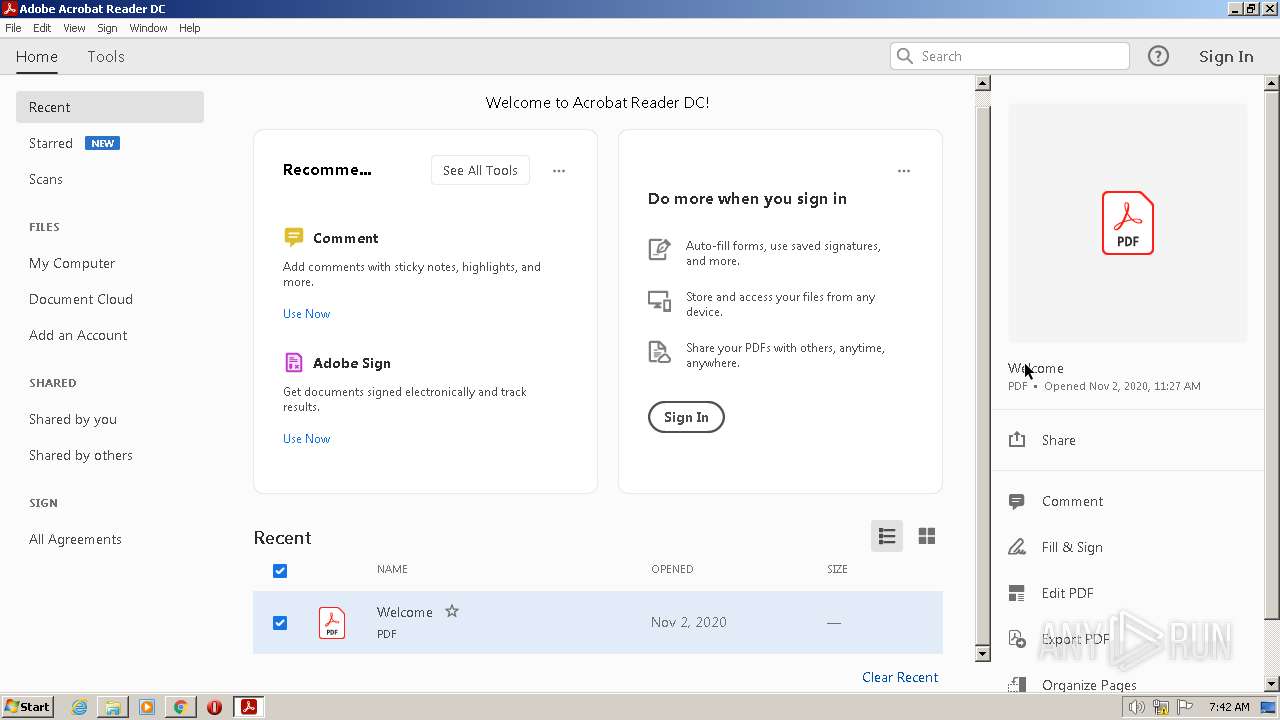The height and width of the screenshot is (720, 1280).
Task: Open the Window menu
Action: pyautogui.click(x=148, y=28)
